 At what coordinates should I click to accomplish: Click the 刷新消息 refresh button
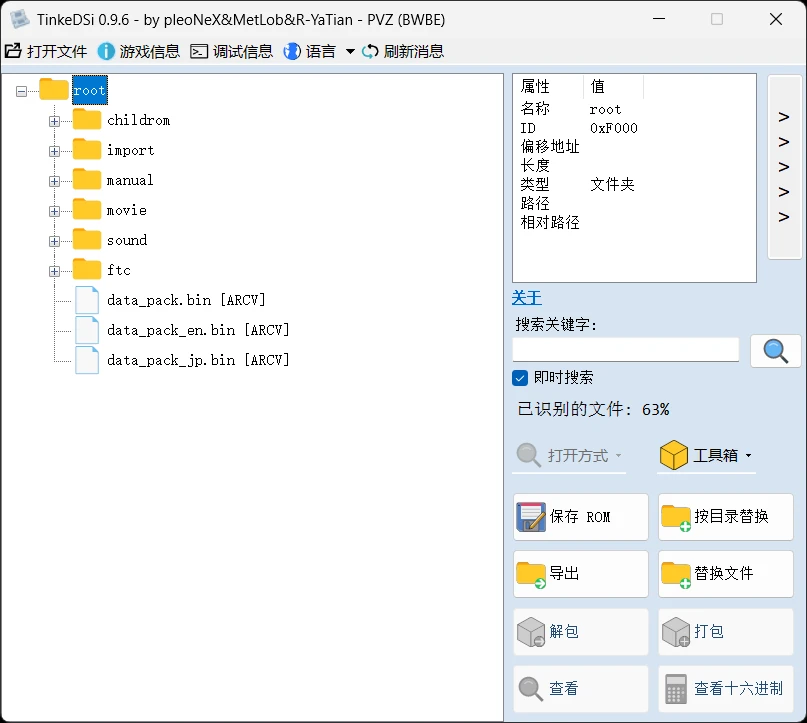[x=403, y=51]
